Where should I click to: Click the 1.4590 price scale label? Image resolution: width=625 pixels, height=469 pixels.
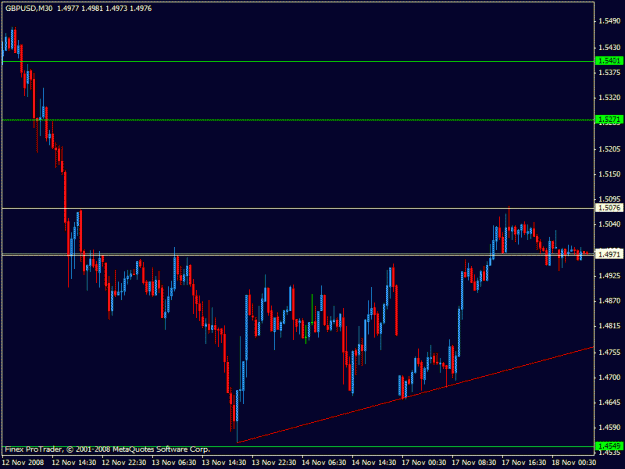(609, 428)
